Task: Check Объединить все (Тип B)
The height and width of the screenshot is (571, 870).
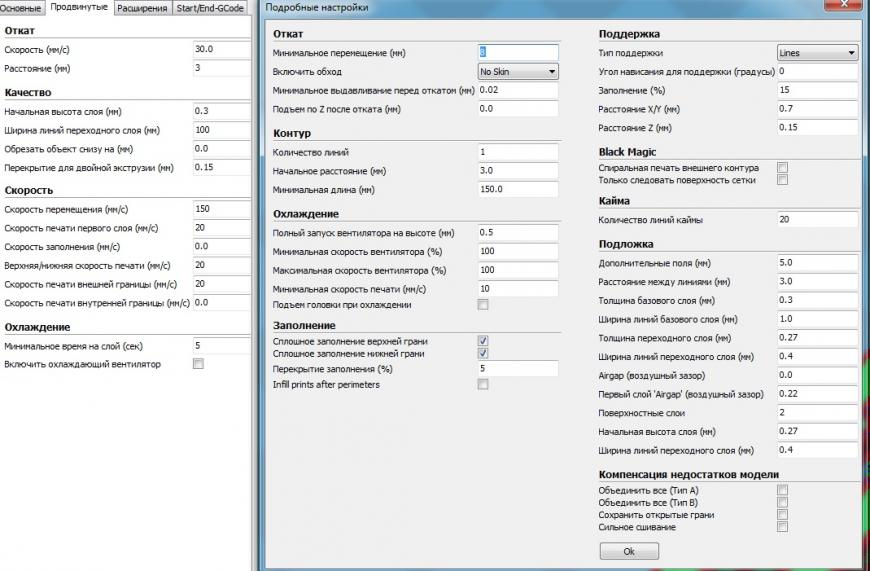Action: click(782, 502)
